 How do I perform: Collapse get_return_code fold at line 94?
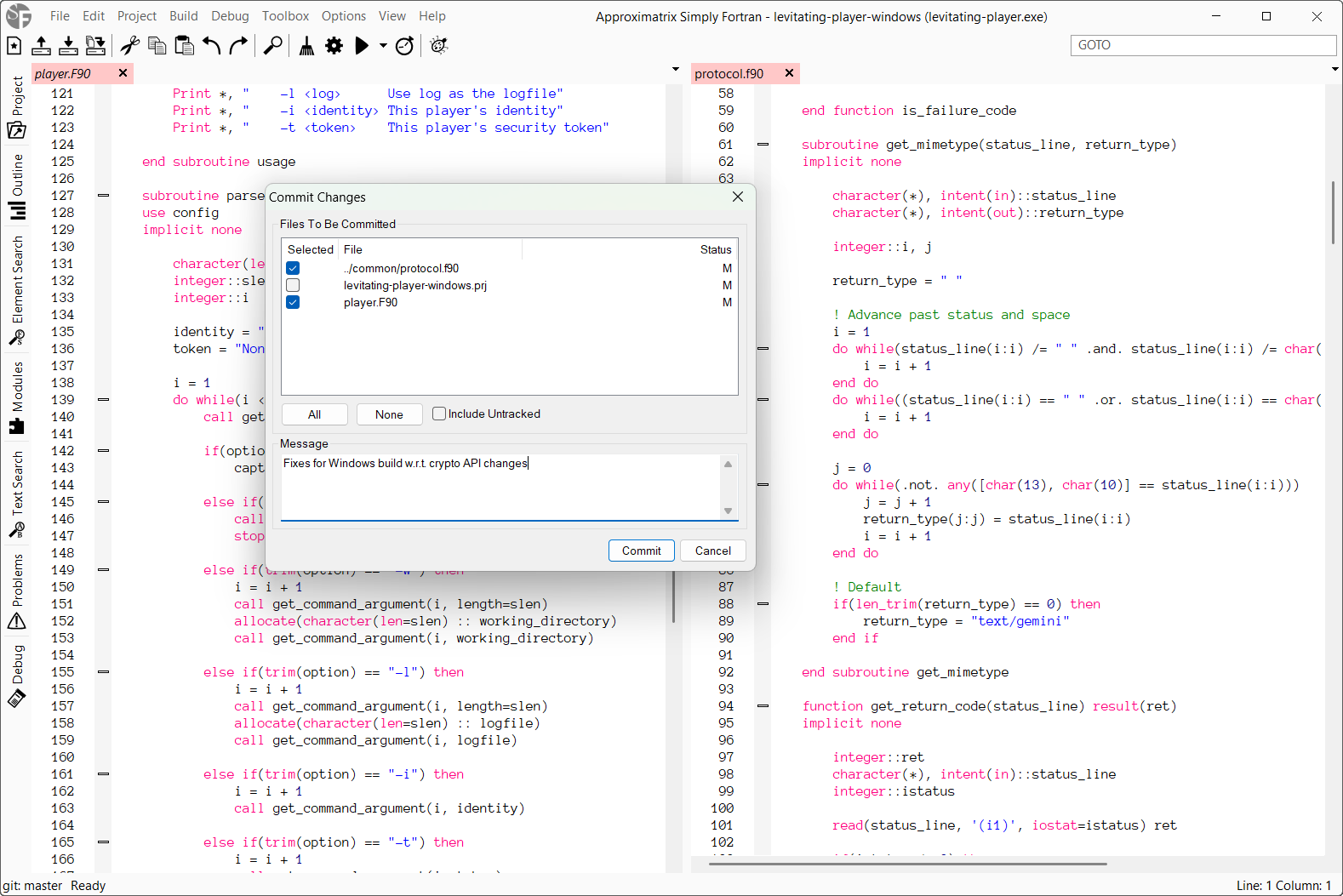pos(763,706)
